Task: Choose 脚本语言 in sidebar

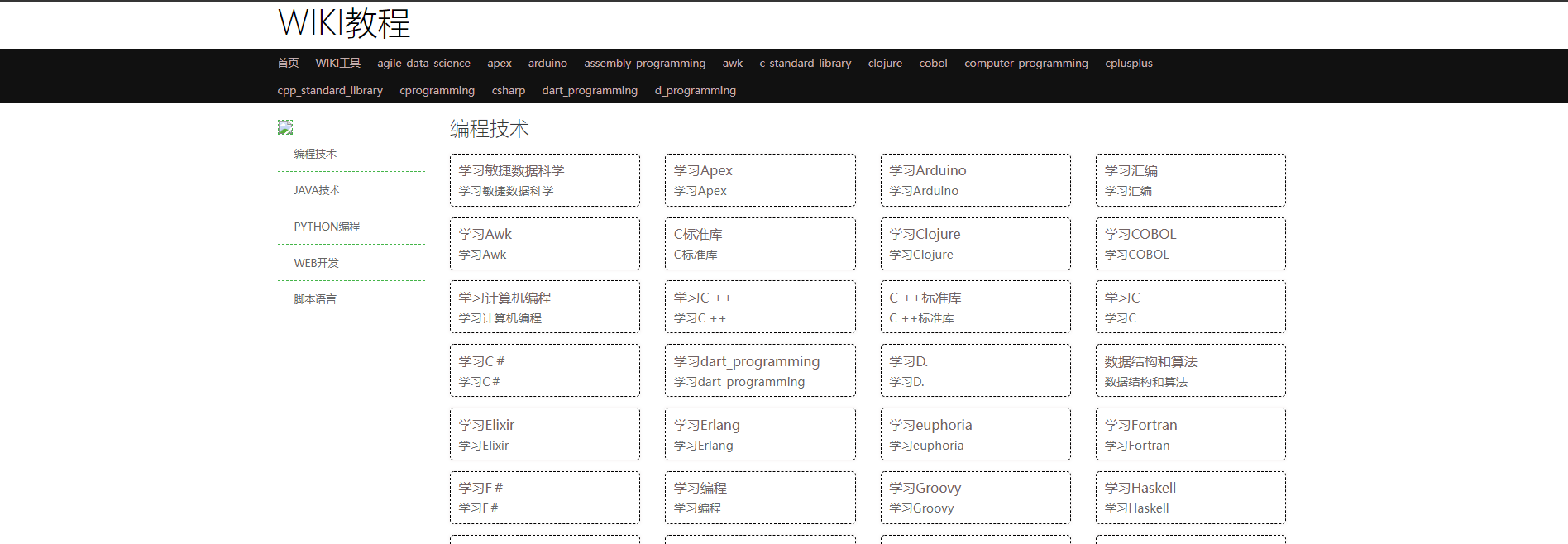Action: pos(315,299)
